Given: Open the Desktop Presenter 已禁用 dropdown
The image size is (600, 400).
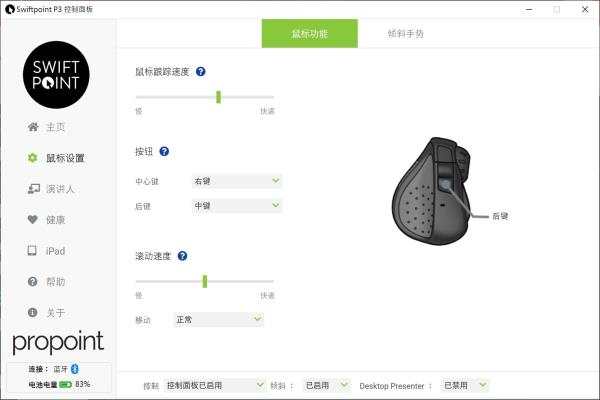Looking at the screenshot, I should click(465, 385).
